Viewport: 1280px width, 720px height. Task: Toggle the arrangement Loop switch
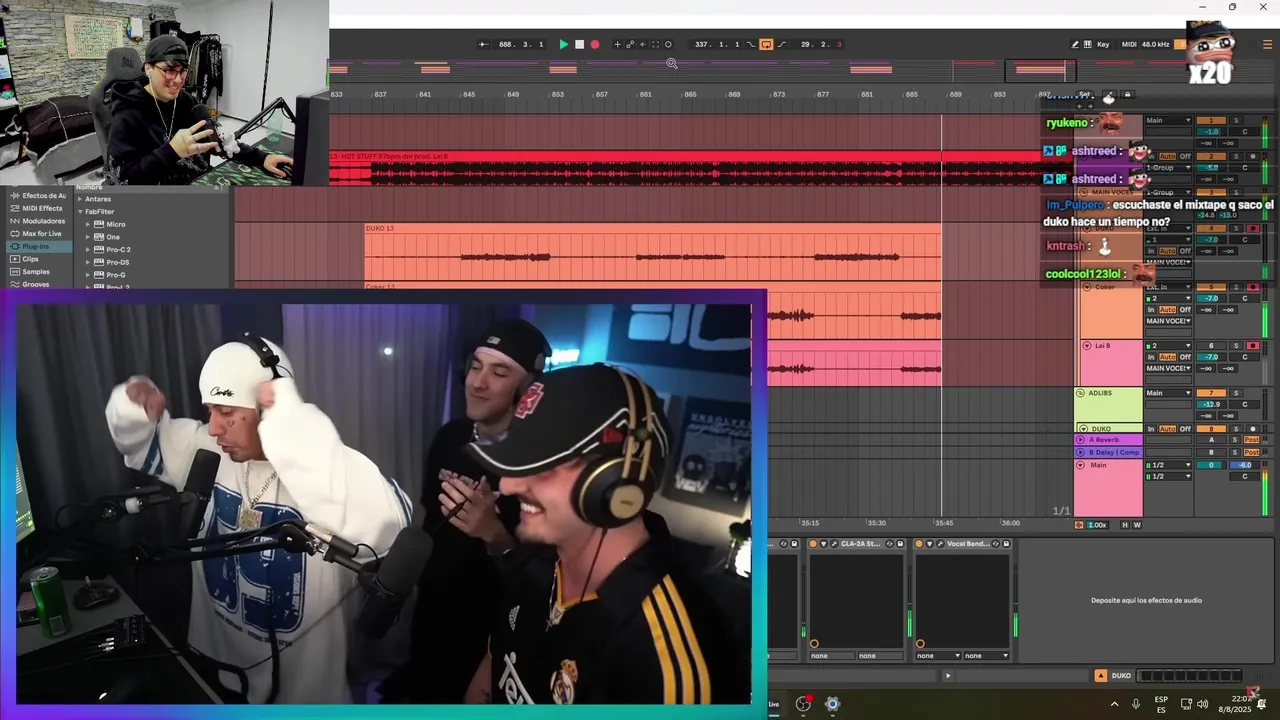point(766,44)
